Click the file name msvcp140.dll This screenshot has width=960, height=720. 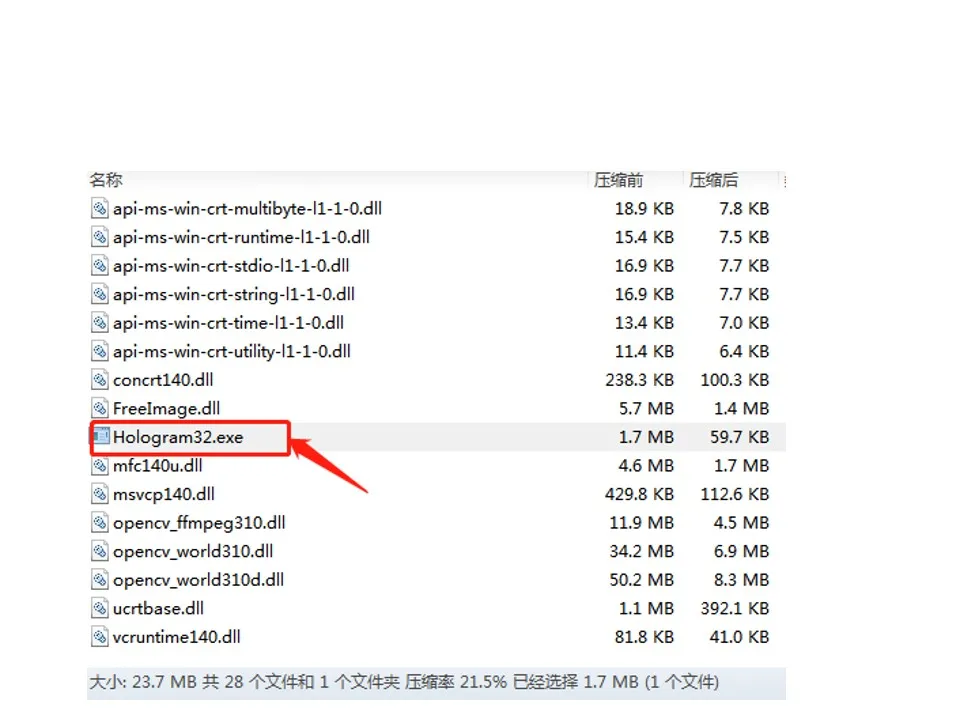tap(164, 494)
